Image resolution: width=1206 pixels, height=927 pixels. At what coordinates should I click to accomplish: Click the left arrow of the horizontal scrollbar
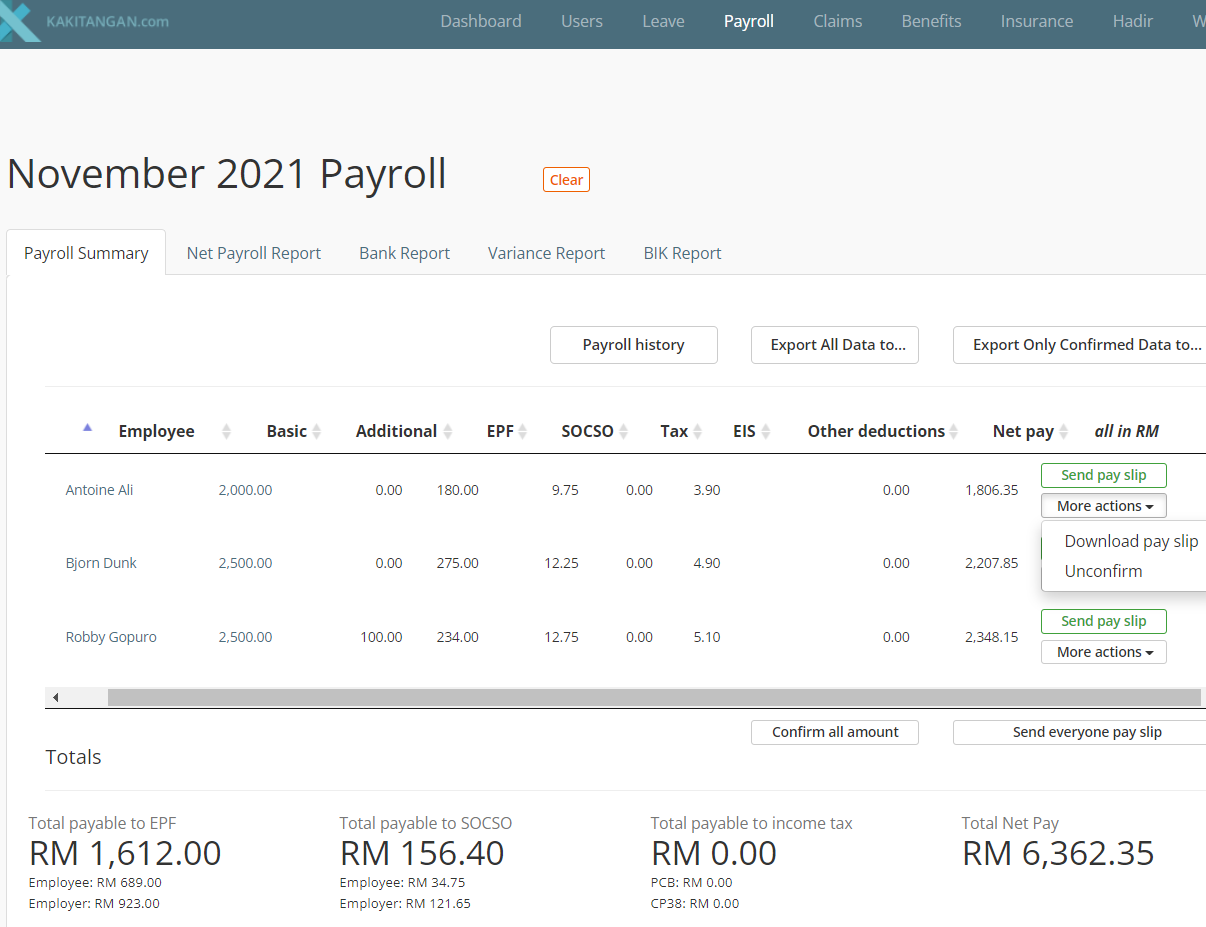[x=55, y=696]
